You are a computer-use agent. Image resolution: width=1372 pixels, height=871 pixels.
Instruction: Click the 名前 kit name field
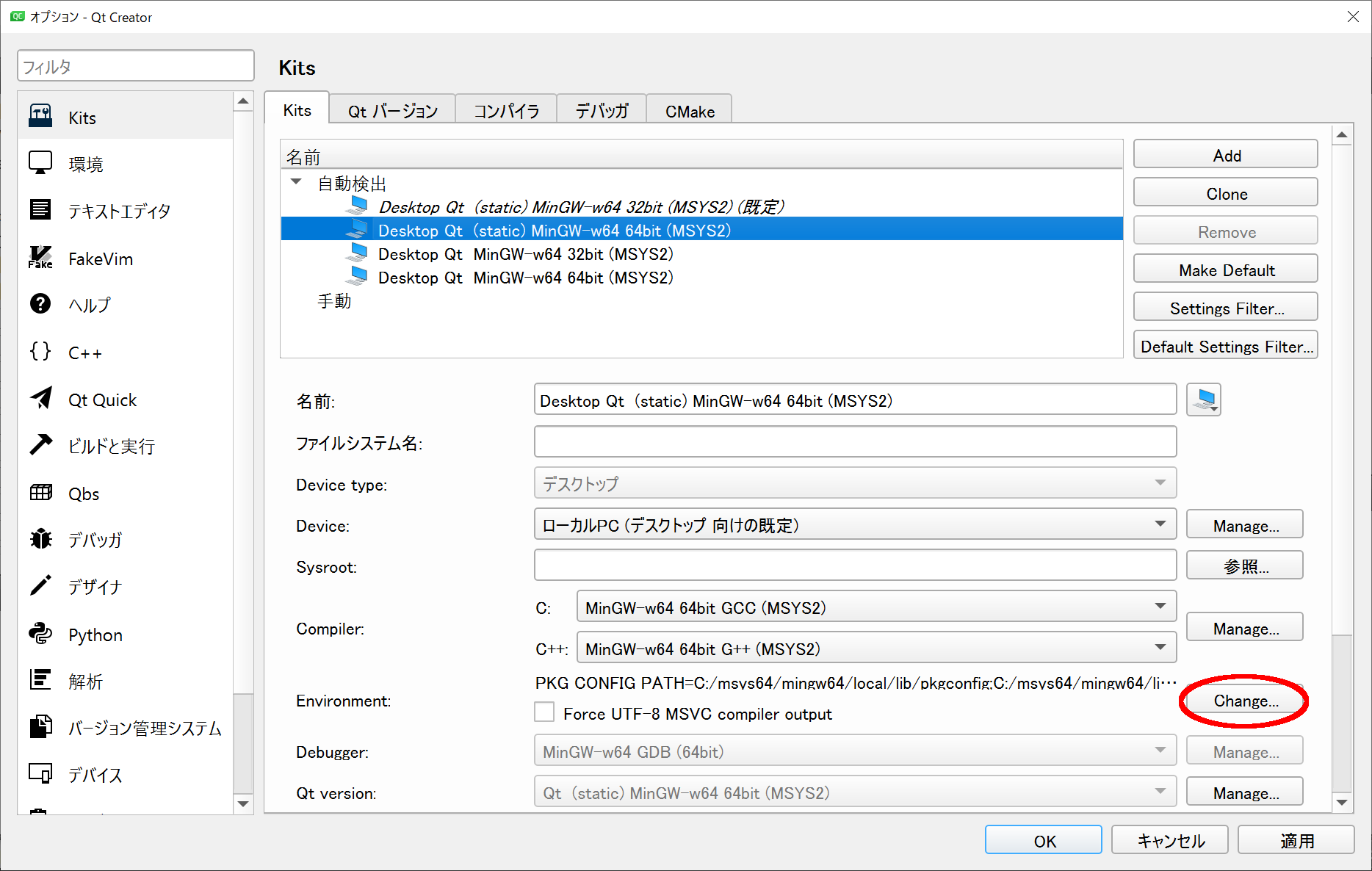[855, 400]
